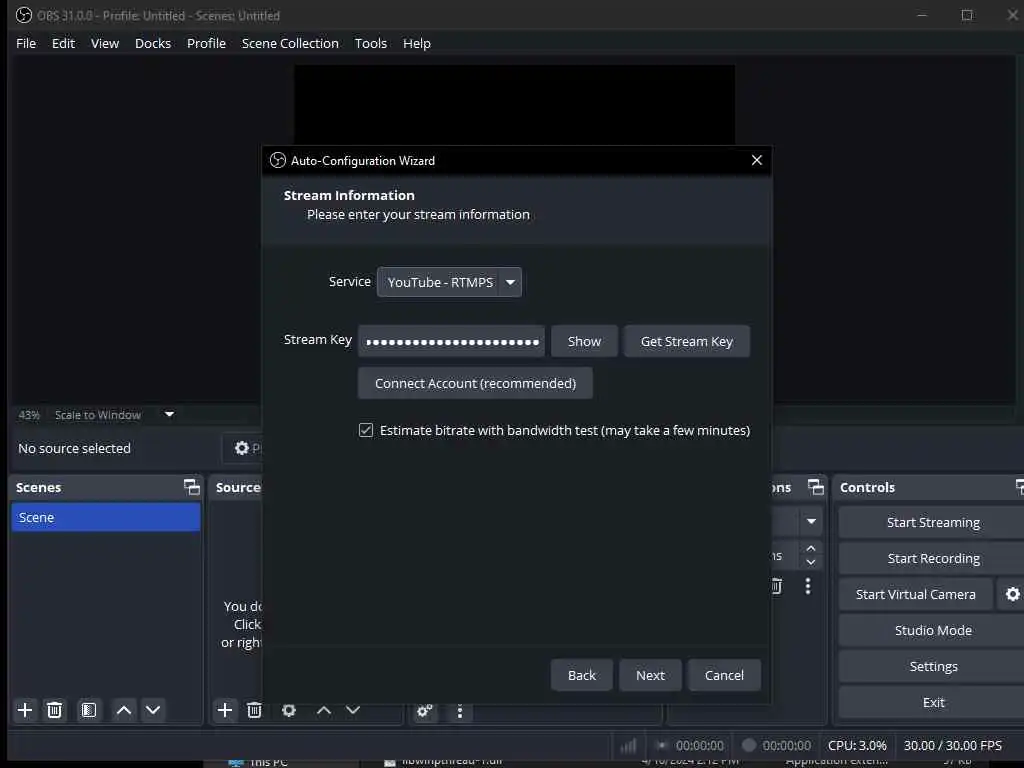Open audio mixer advanced gears icon

424,711
